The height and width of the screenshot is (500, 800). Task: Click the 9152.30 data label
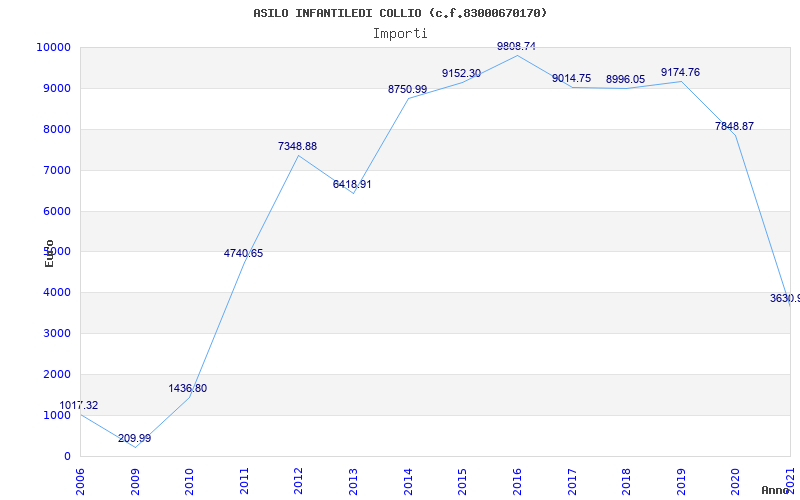coord(461,73)
